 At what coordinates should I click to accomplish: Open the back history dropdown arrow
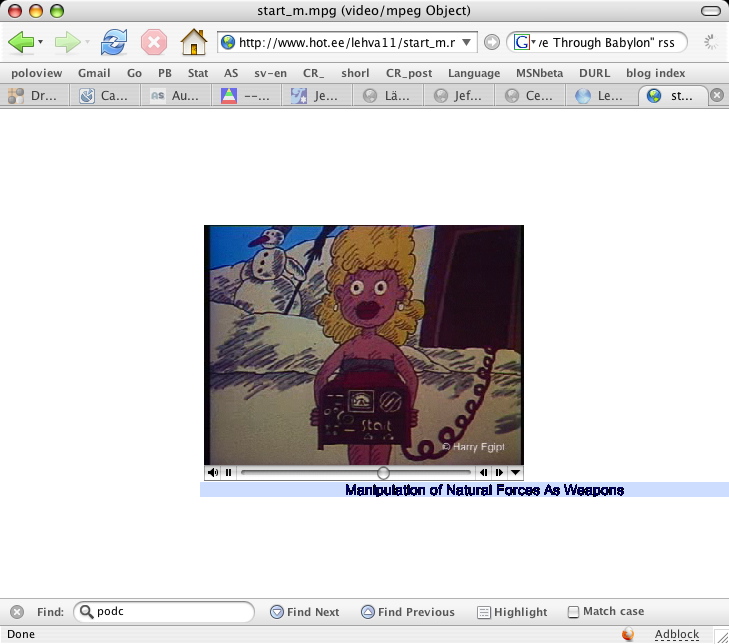[40, 42]
